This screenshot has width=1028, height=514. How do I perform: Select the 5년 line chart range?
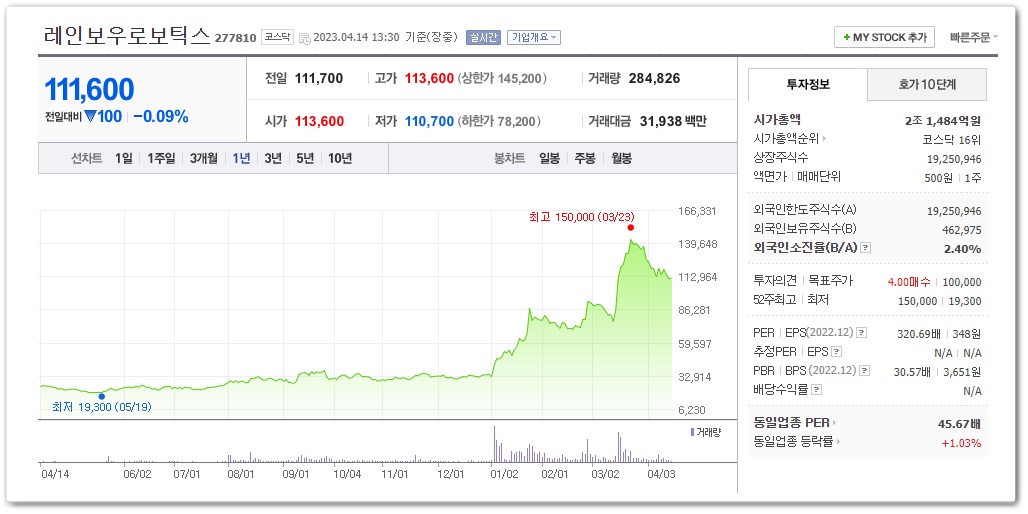(305, 158)
